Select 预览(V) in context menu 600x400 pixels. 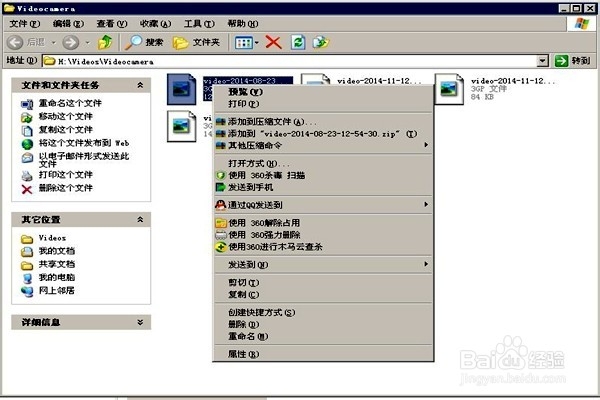pyautogui.click(x=323, y=92)
